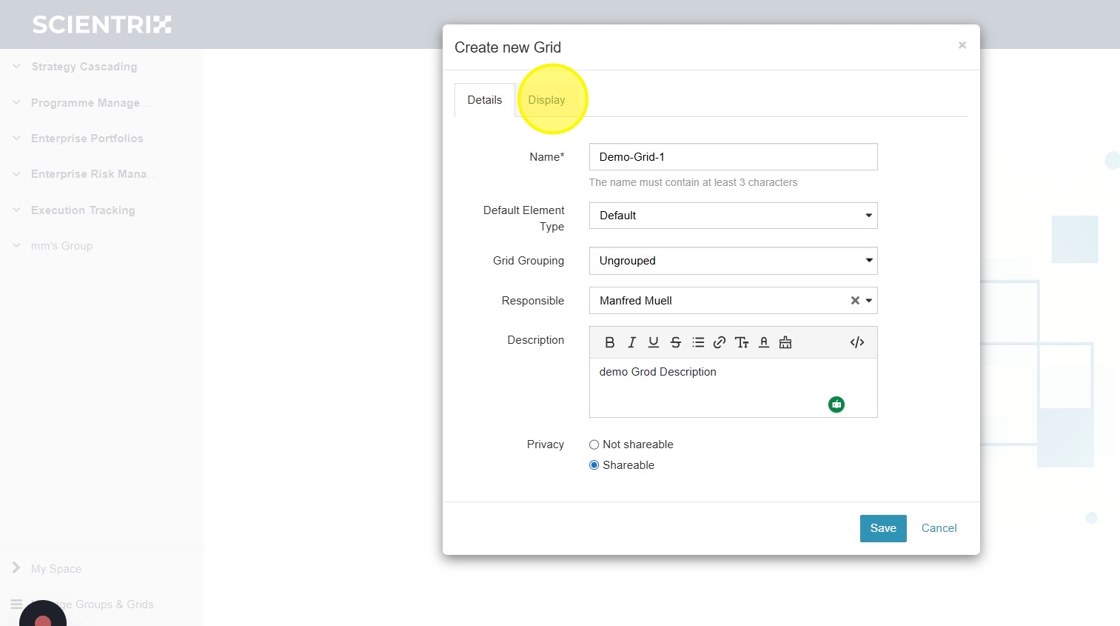This screenshot has width=1120, height=626.
Task: Open the Responsible person dropdown
Action: [x=869, y=301]
